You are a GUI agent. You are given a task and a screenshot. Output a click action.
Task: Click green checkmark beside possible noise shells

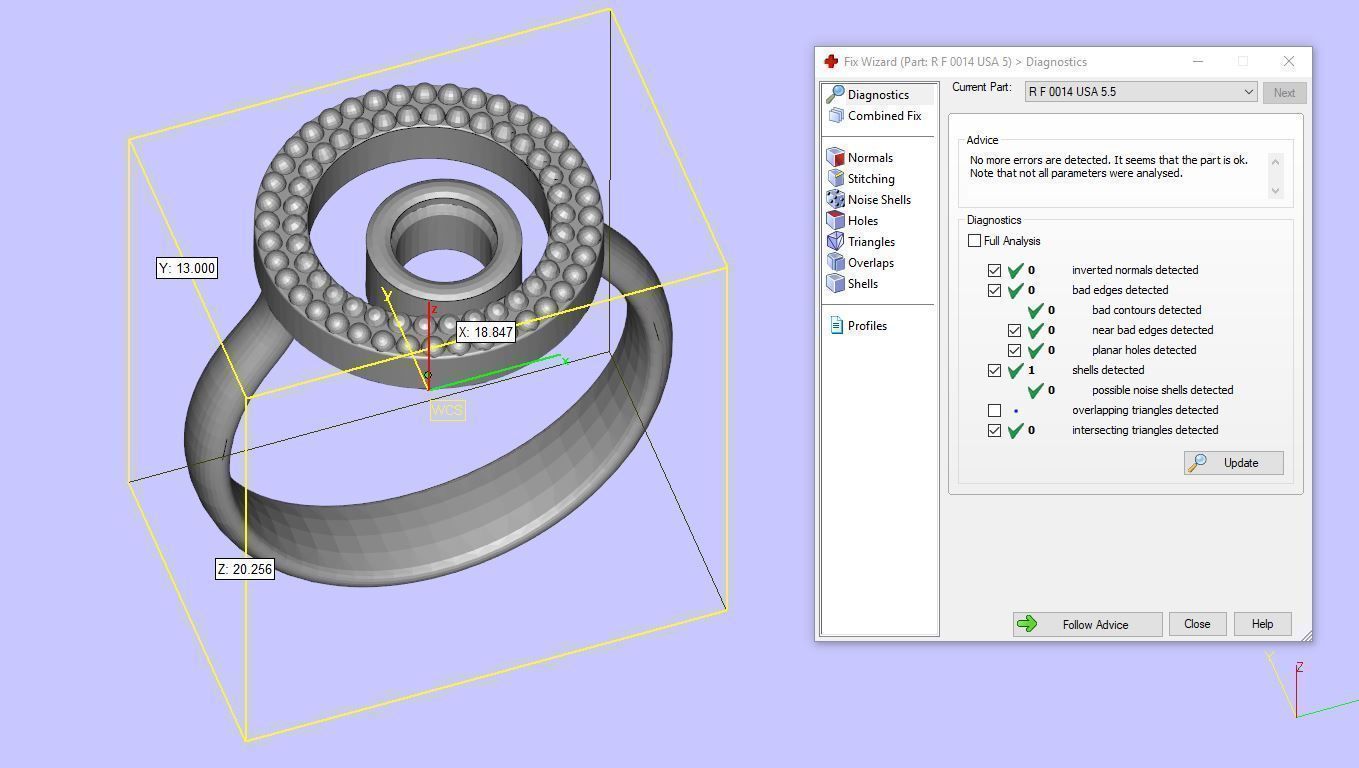[1036, 390]
